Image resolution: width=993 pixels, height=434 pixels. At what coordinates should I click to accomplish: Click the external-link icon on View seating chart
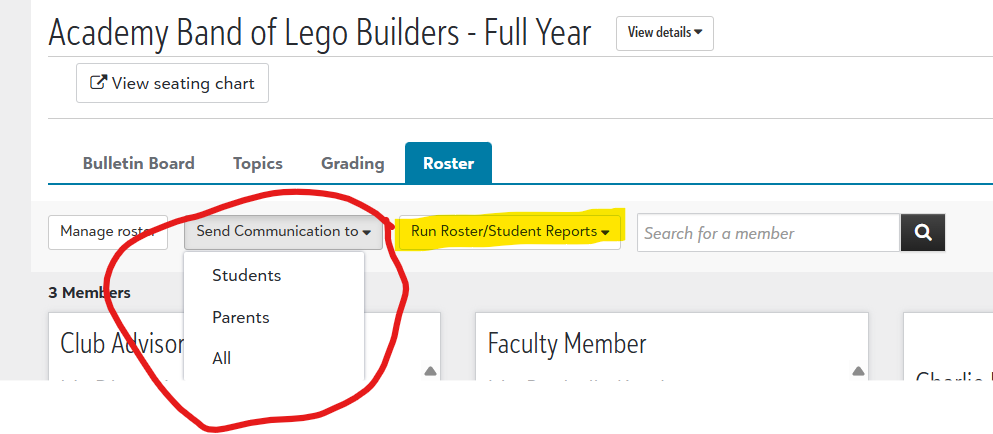click(98, 83)
